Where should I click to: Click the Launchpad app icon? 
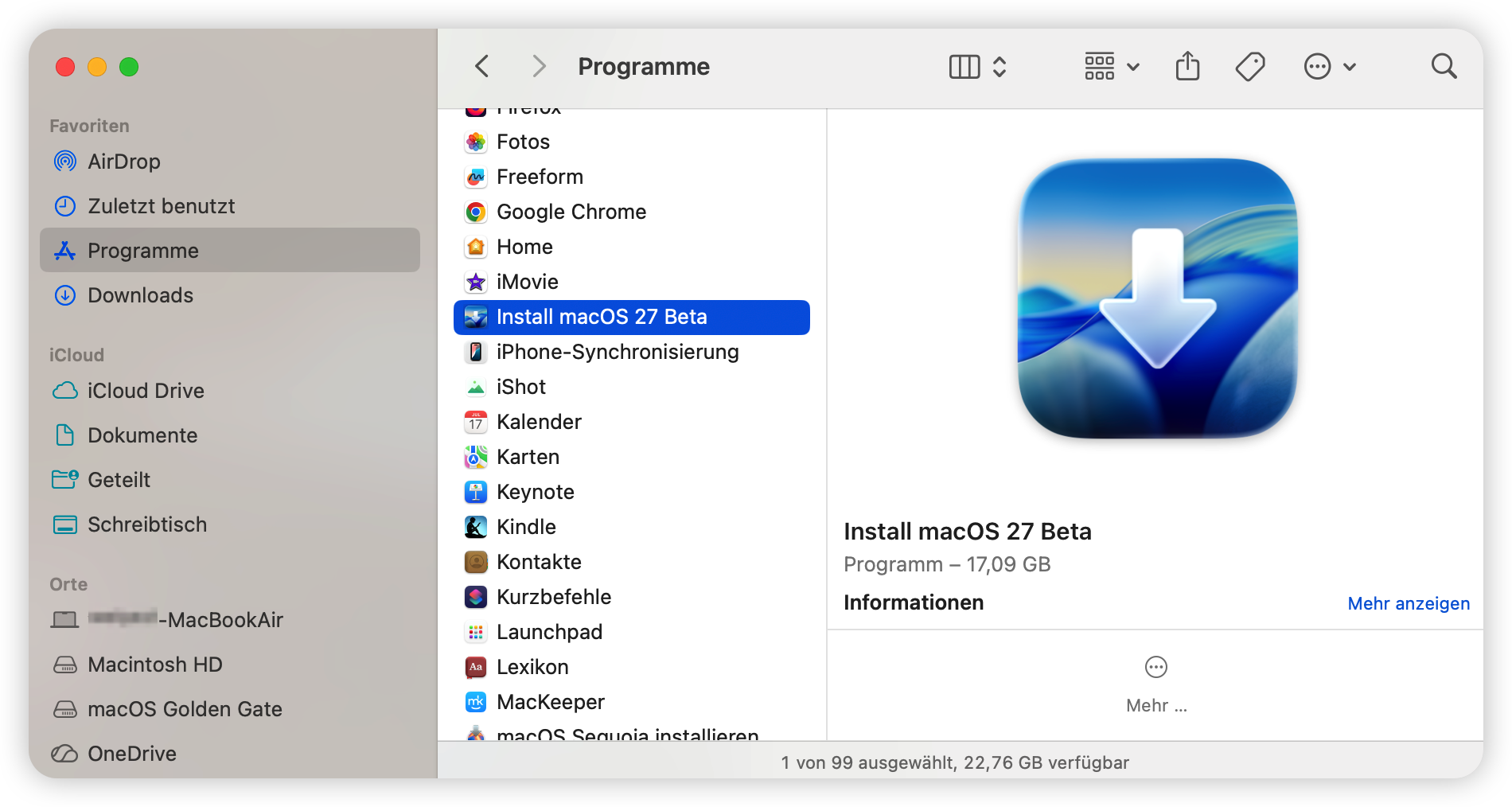pos(476,632)
